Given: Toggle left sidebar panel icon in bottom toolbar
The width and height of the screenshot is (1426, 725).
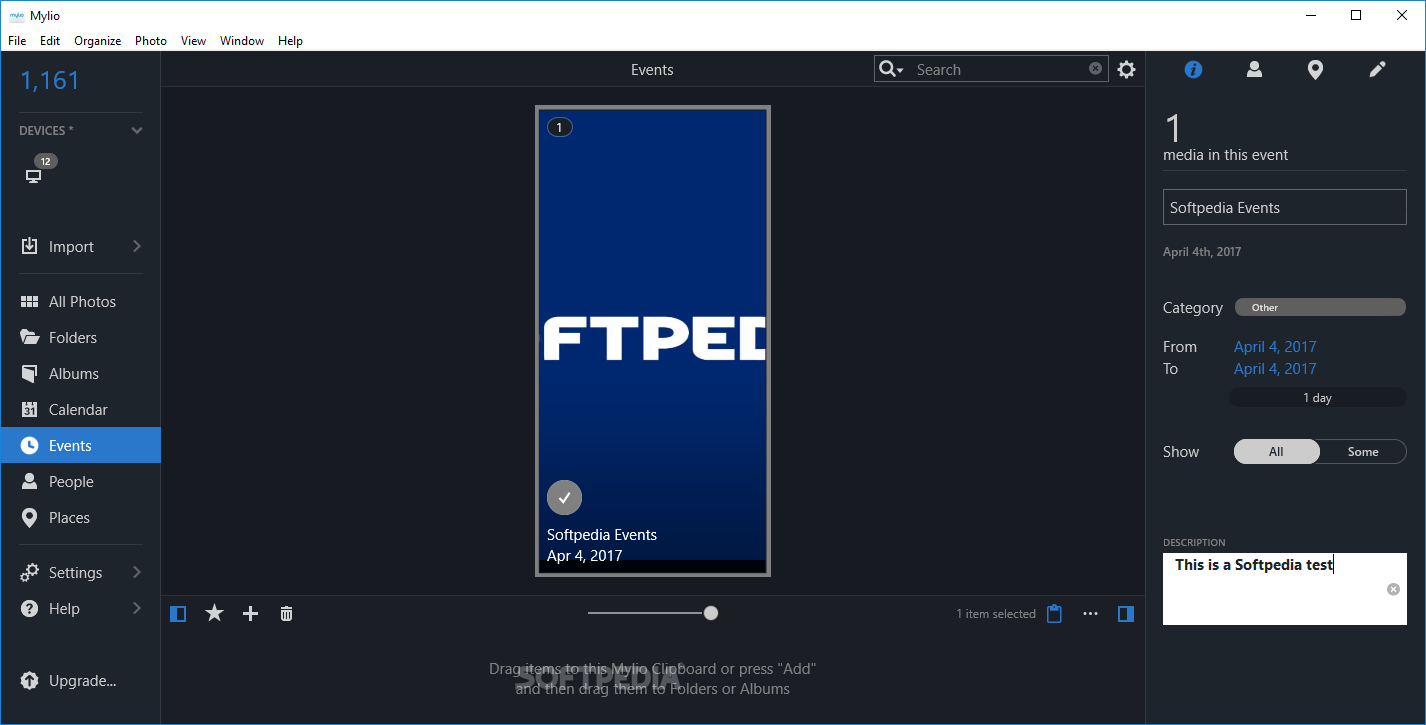Looking at the screenshot, I should pyautogui.click(x=178, y=613).
